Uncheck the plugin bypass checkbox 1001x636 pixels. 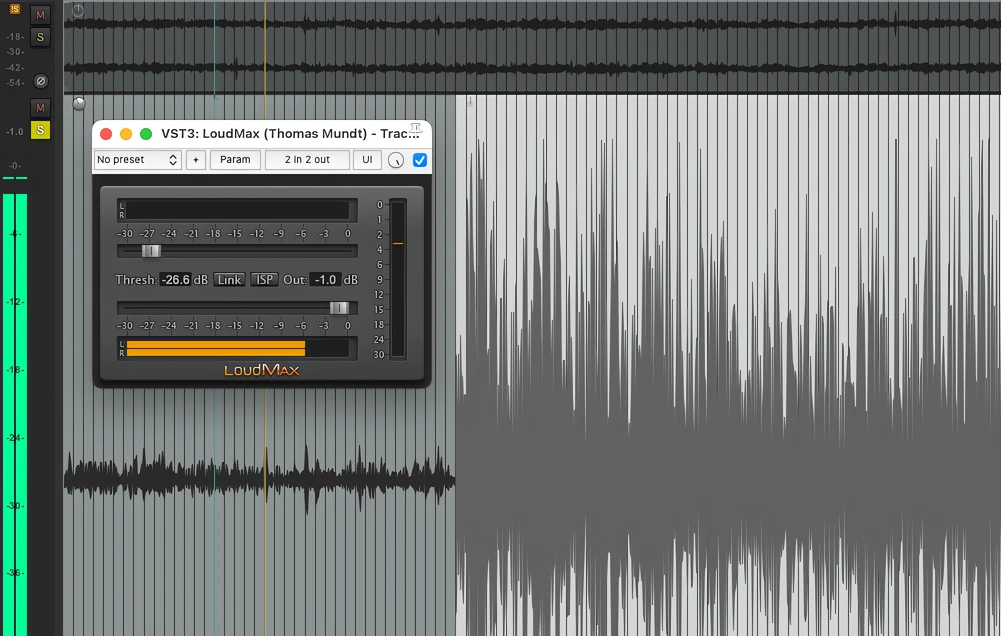point(419,160)
